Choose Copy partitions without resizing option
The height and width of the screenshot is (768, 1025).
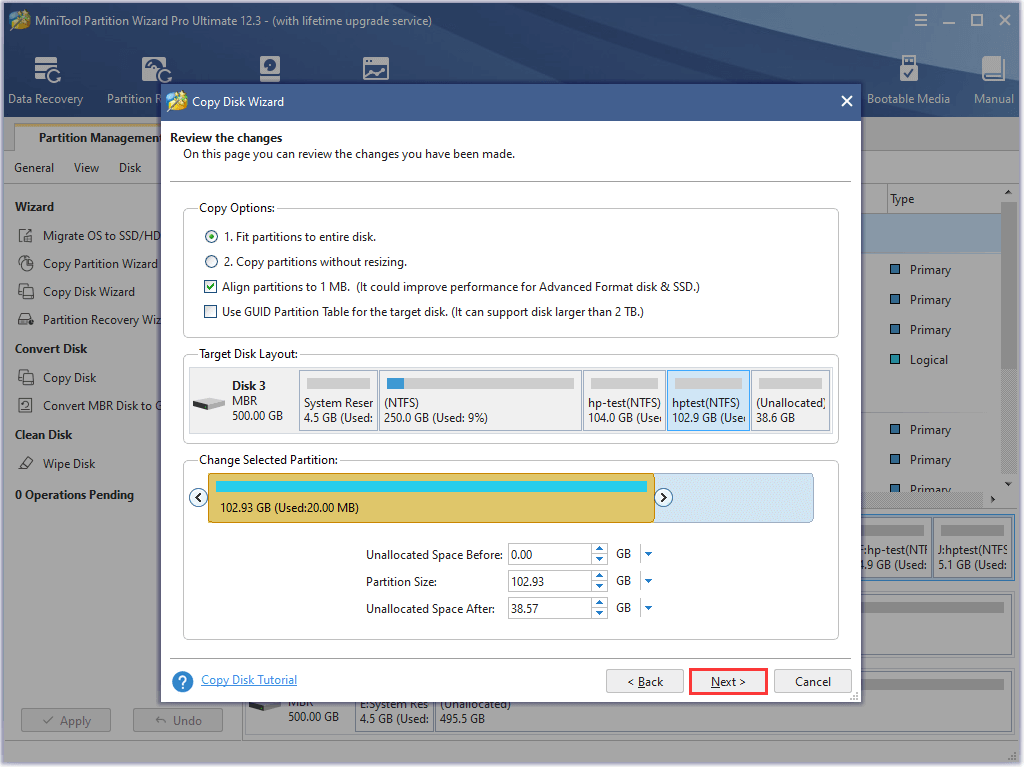click(x=211, y=262)
